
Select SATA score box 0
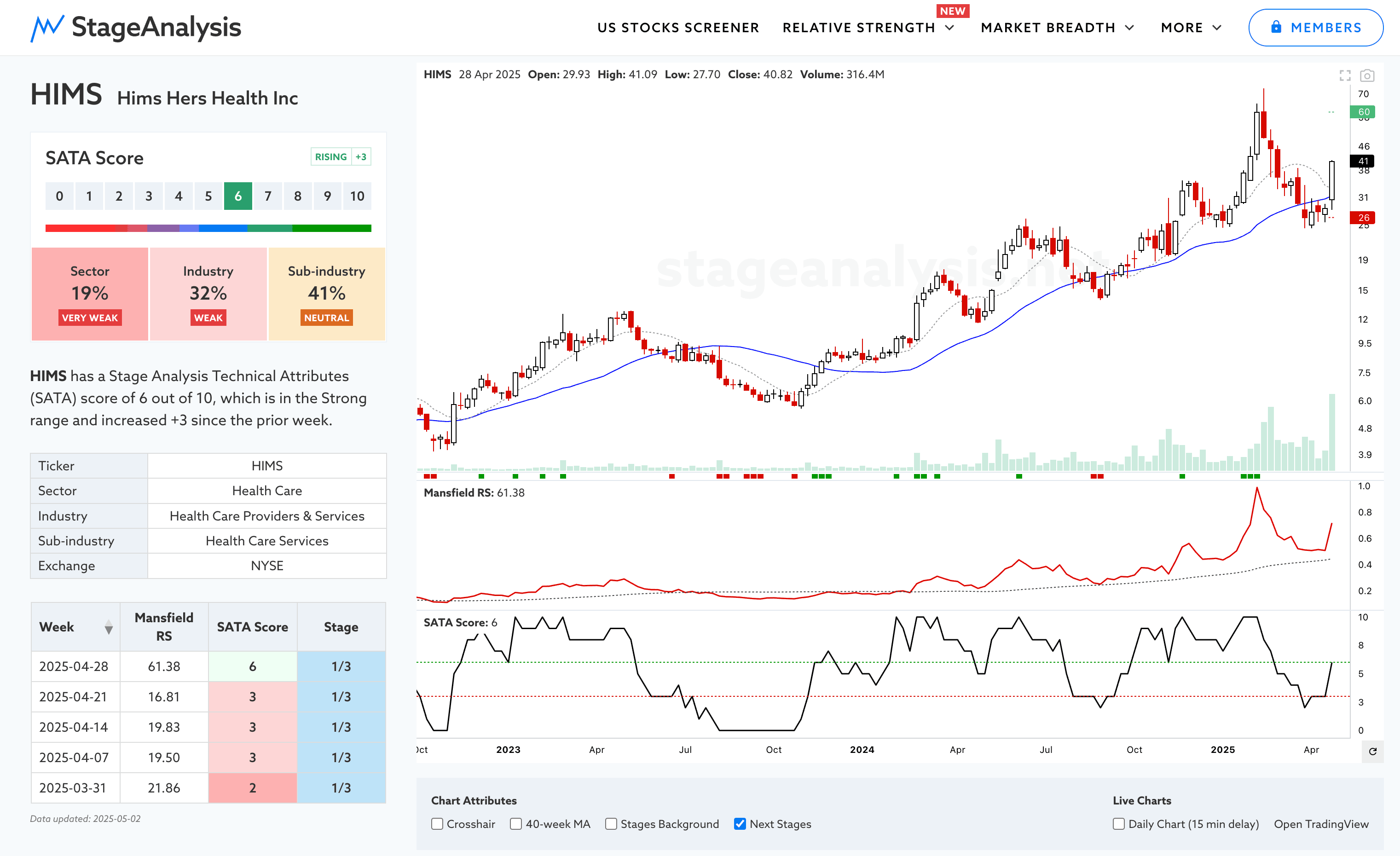[60, 196]
